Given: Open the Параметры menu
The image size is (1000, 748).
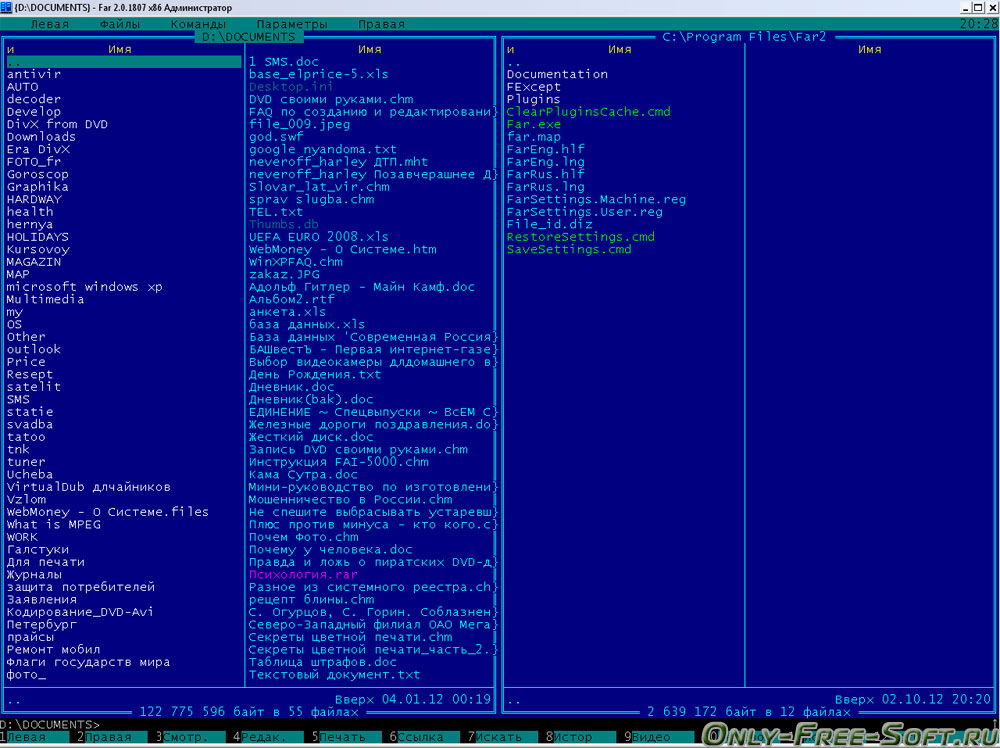Looking at the screenshot, I should [292, 24].
